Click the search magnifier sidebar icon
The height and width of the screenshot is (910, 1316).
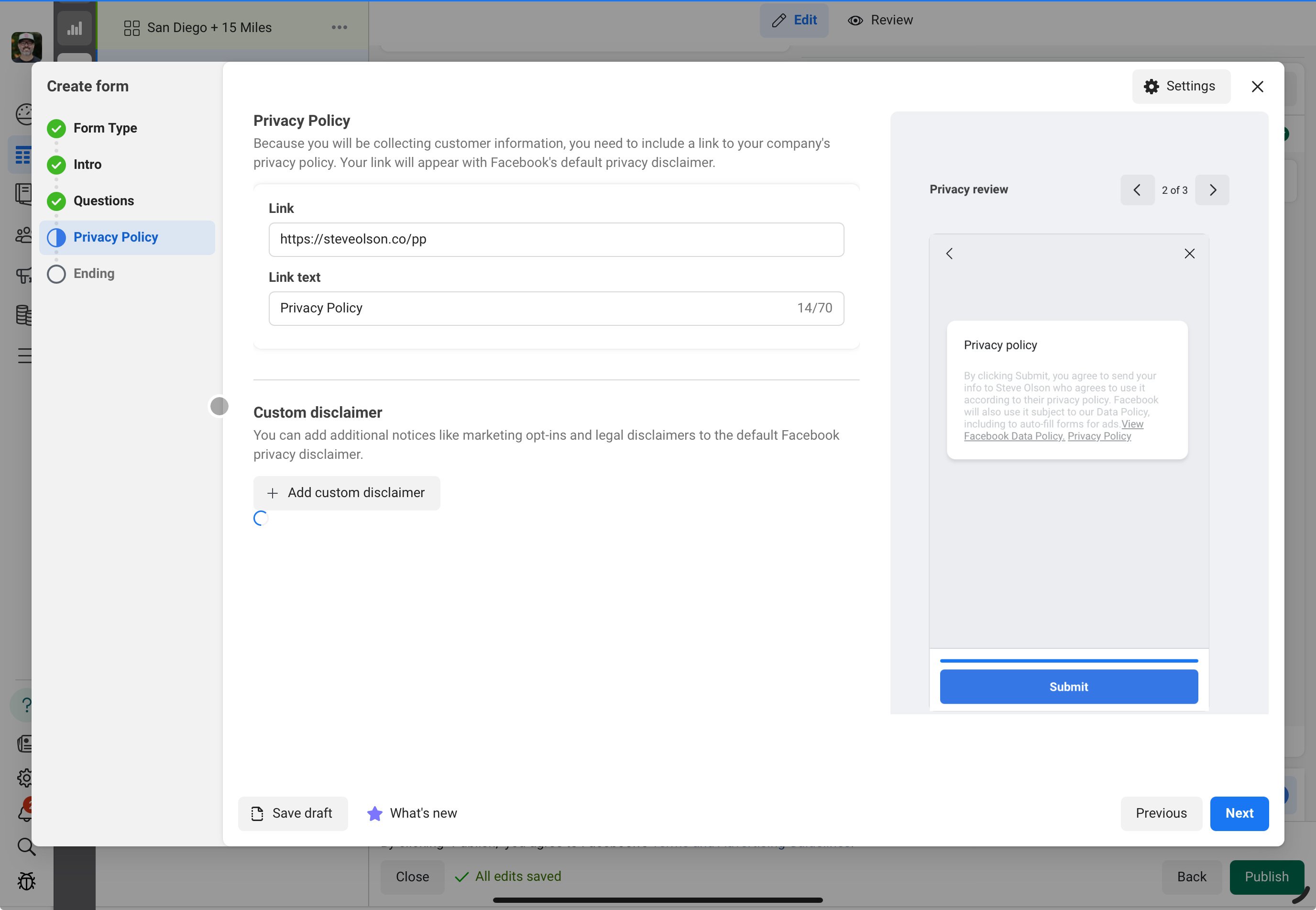pos(26,847)
